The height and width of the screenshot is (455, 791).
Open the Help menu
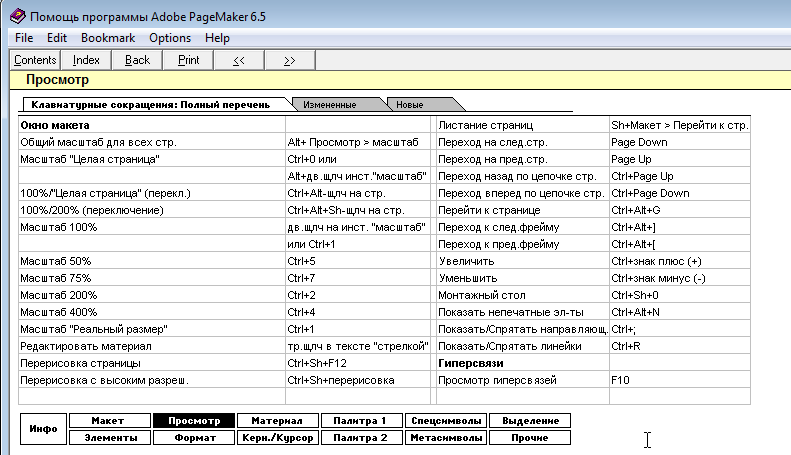pyautogui.click(x=217, y=38)
